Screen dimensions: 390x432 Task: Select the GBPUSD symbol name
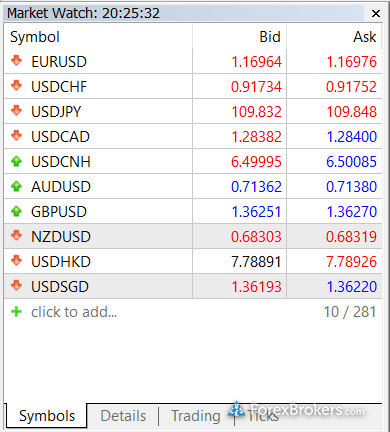tap(59, 212)
